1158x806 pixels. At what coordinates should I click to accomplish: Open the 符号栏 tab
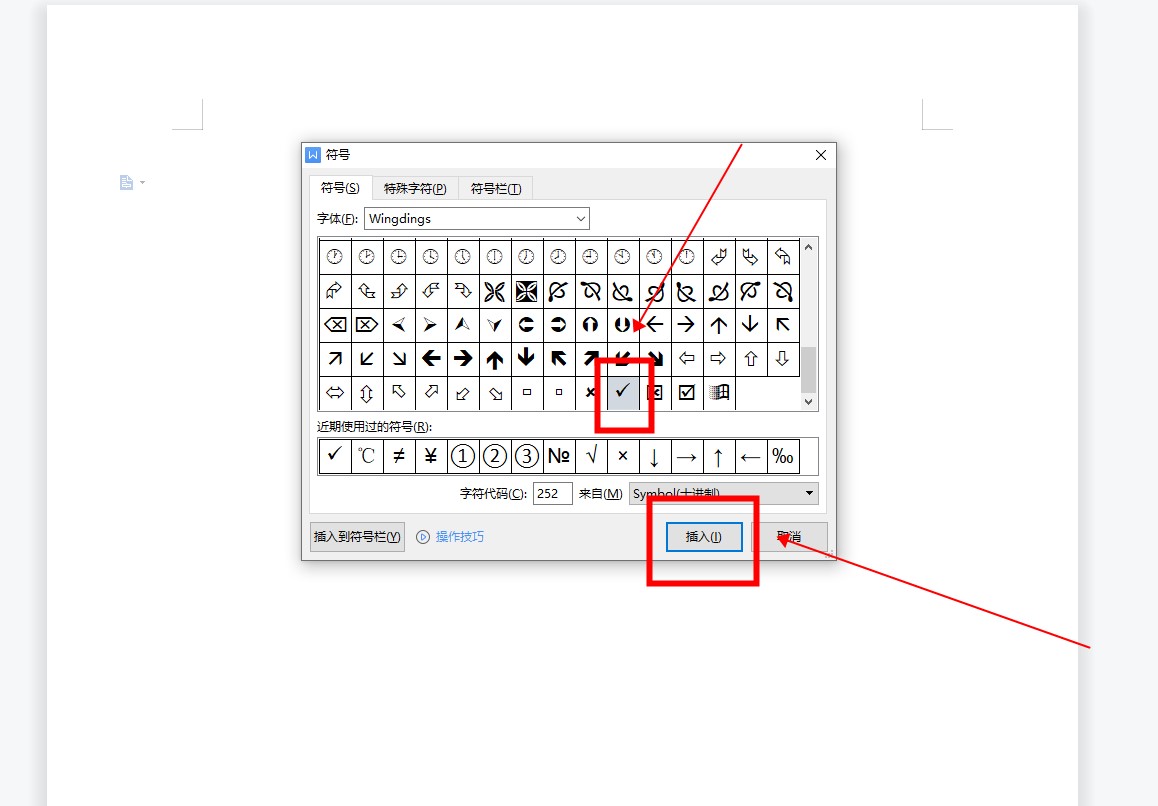495,188
